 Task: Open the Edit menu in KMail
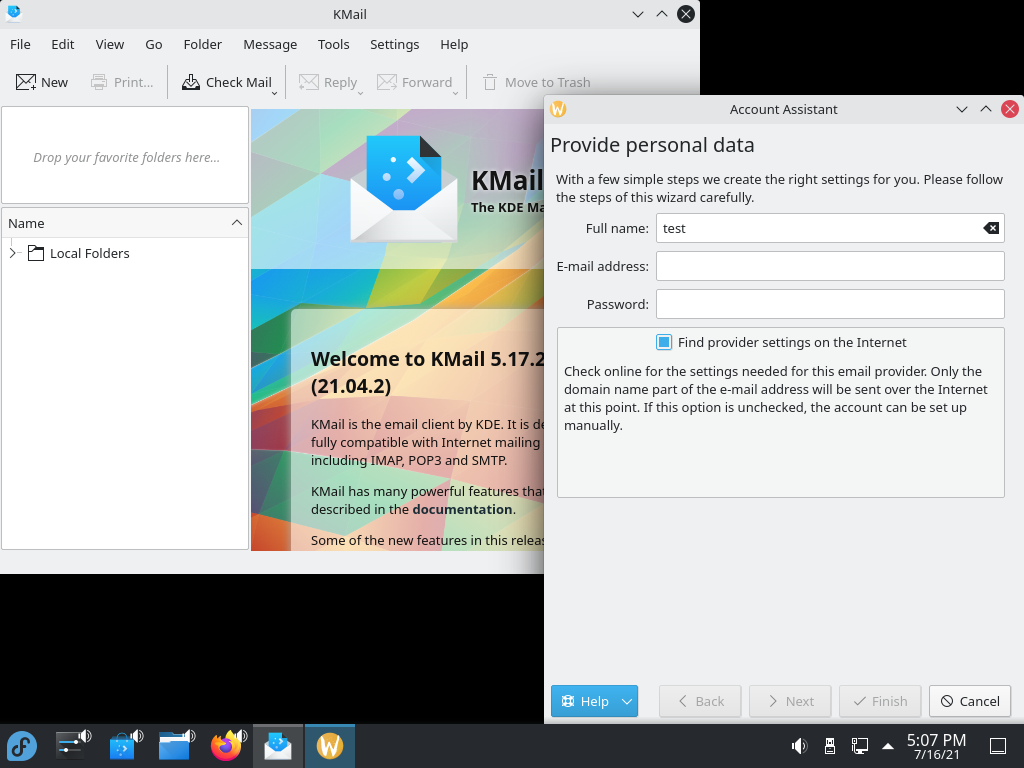[63, 44]
